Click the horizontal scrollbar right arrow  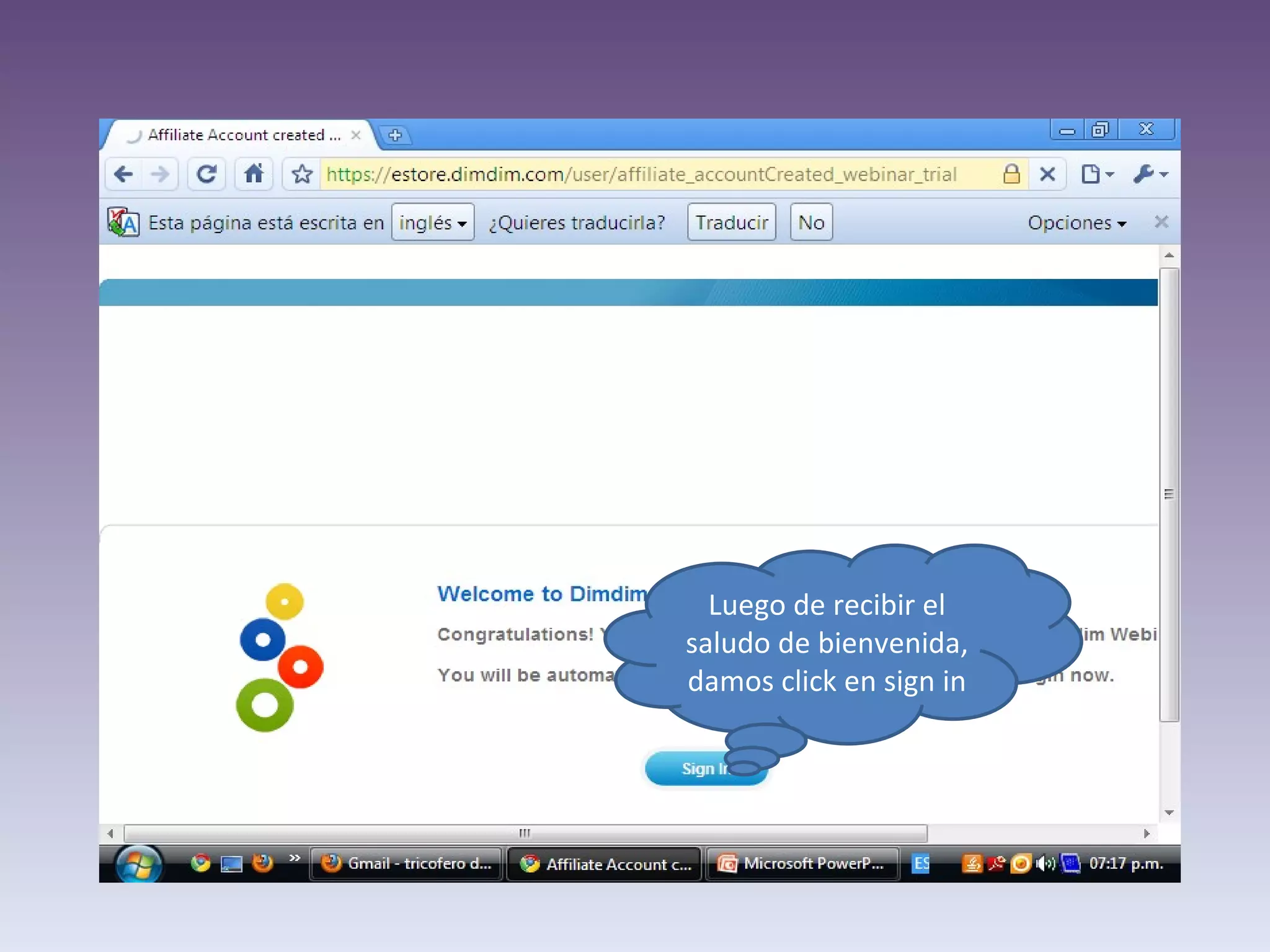(x=1147, y=834)
